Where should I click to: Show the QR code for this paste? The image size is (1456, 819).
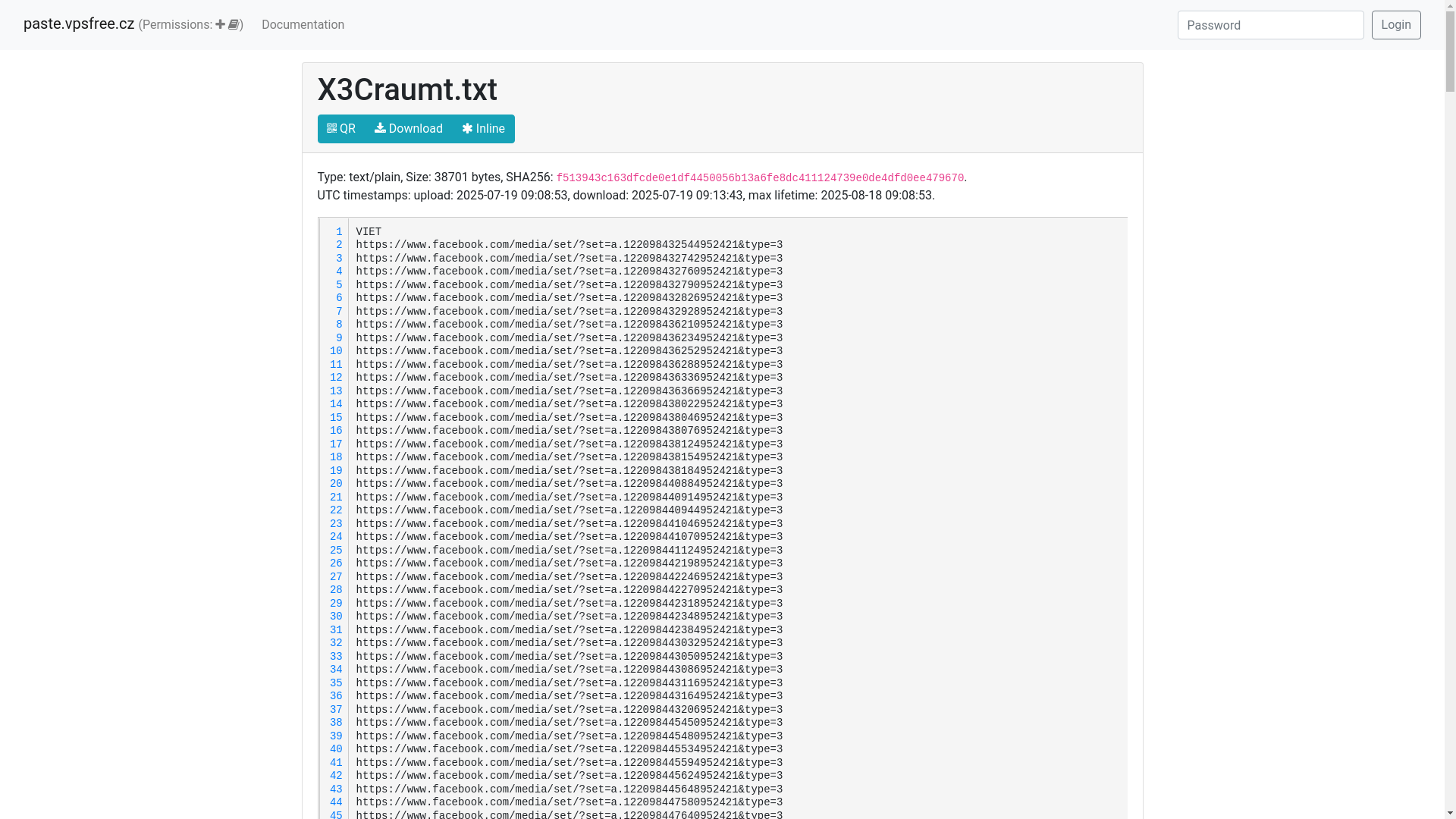(341, 129)
